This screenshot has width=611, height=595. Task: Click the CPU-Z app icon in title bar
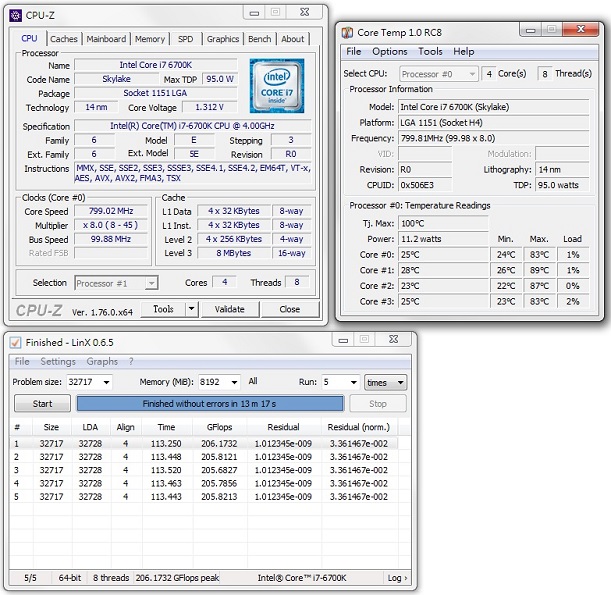(15, 16)
